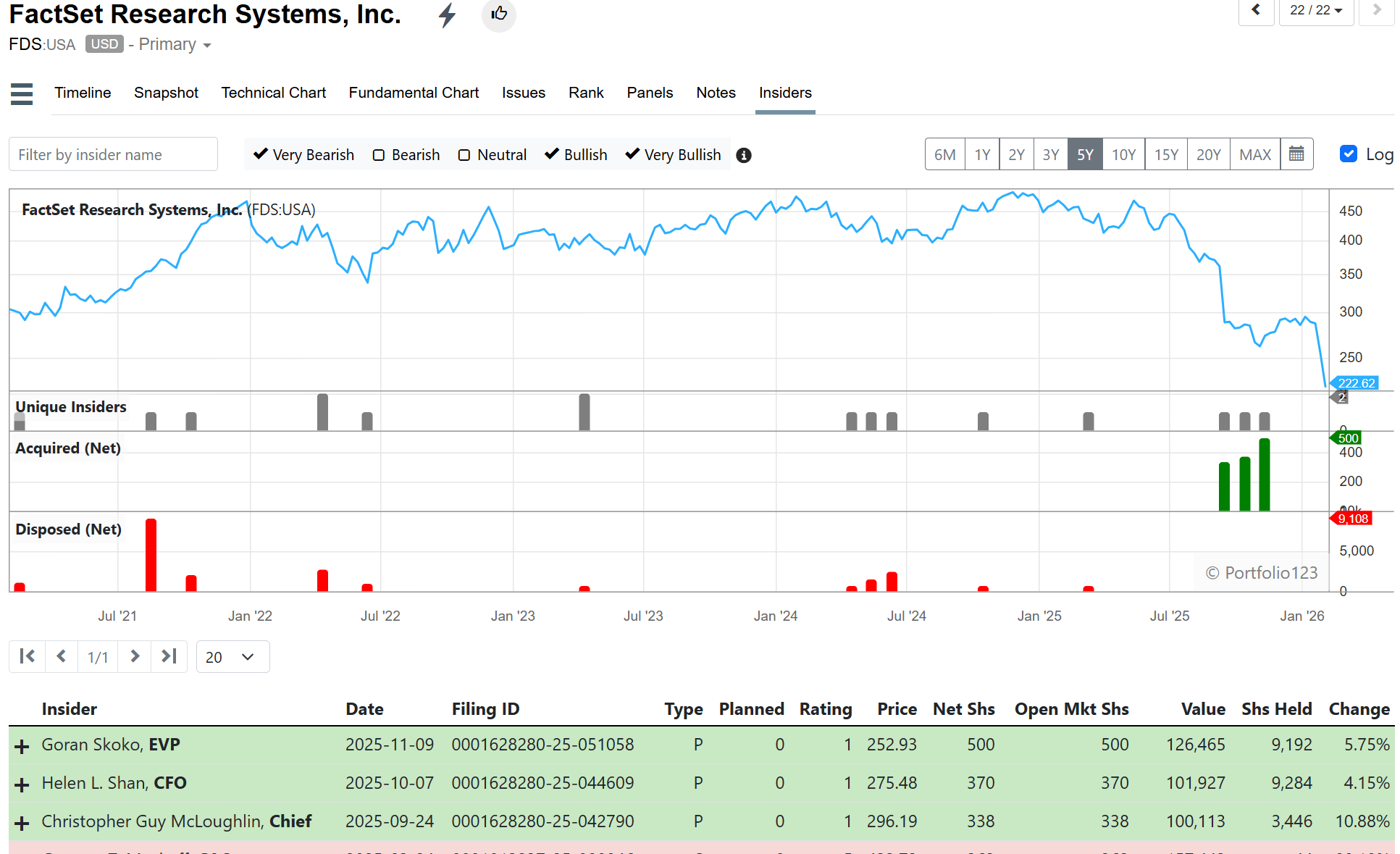
Task: Open the hamburger menu icon
Action: (x=22, y=93)
